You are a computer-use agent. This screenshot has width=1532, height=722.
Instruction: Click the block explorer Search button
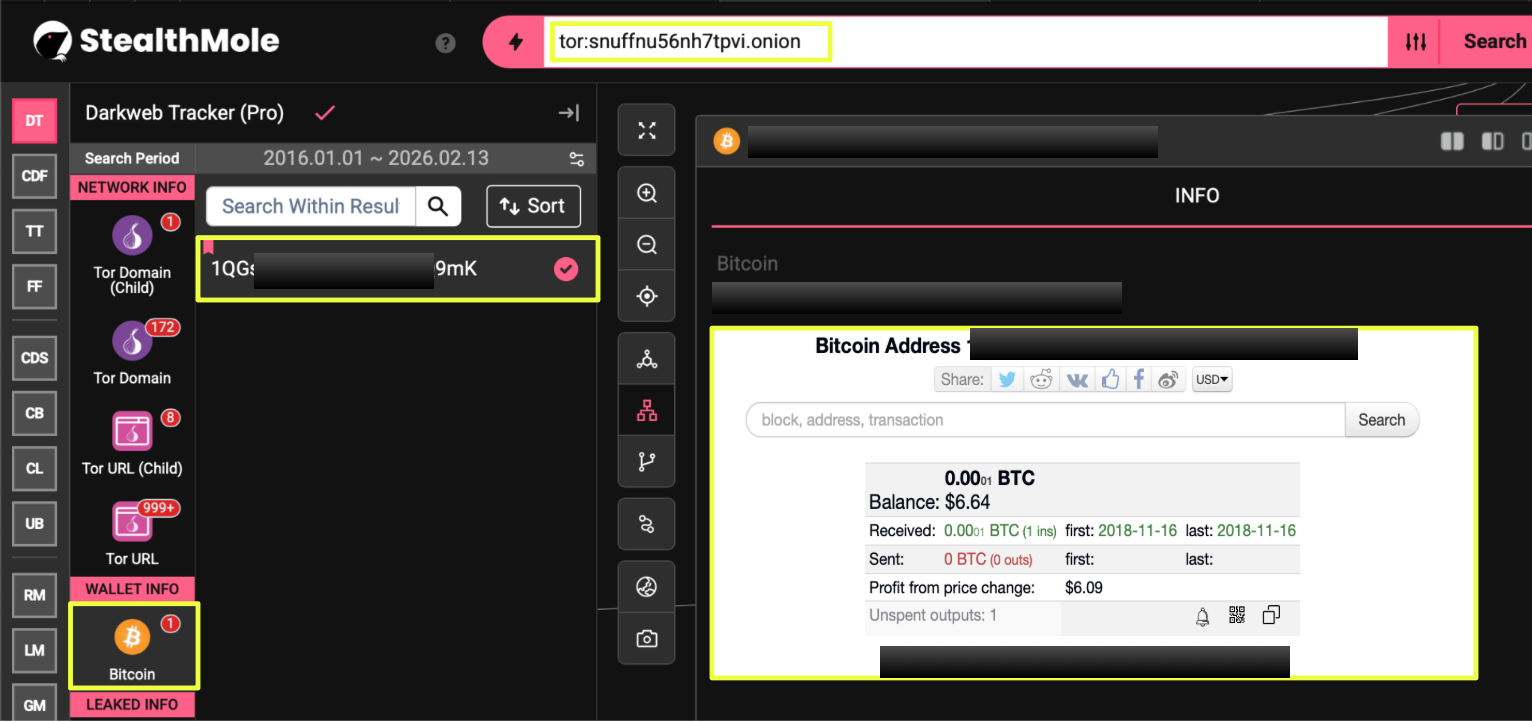1381,420
